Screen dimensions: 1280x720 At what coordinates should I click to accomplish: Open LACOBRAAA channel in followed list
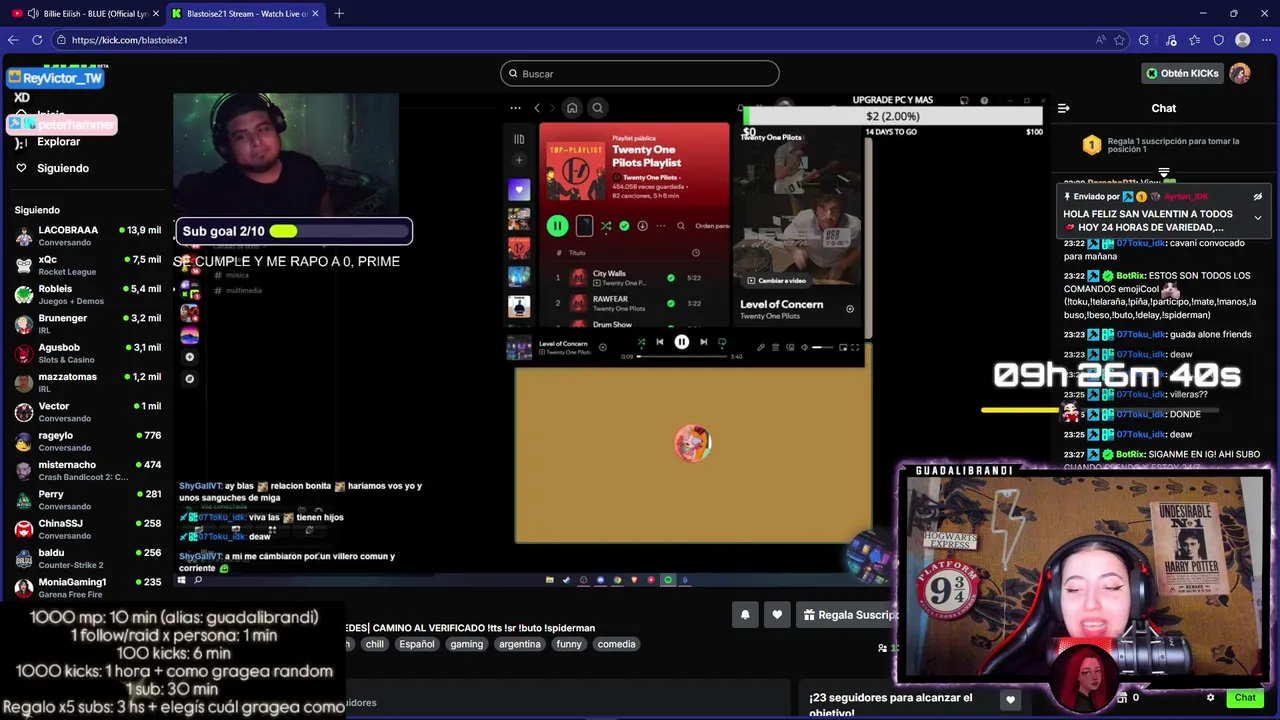pyautogui.click(x=88, y=236)
